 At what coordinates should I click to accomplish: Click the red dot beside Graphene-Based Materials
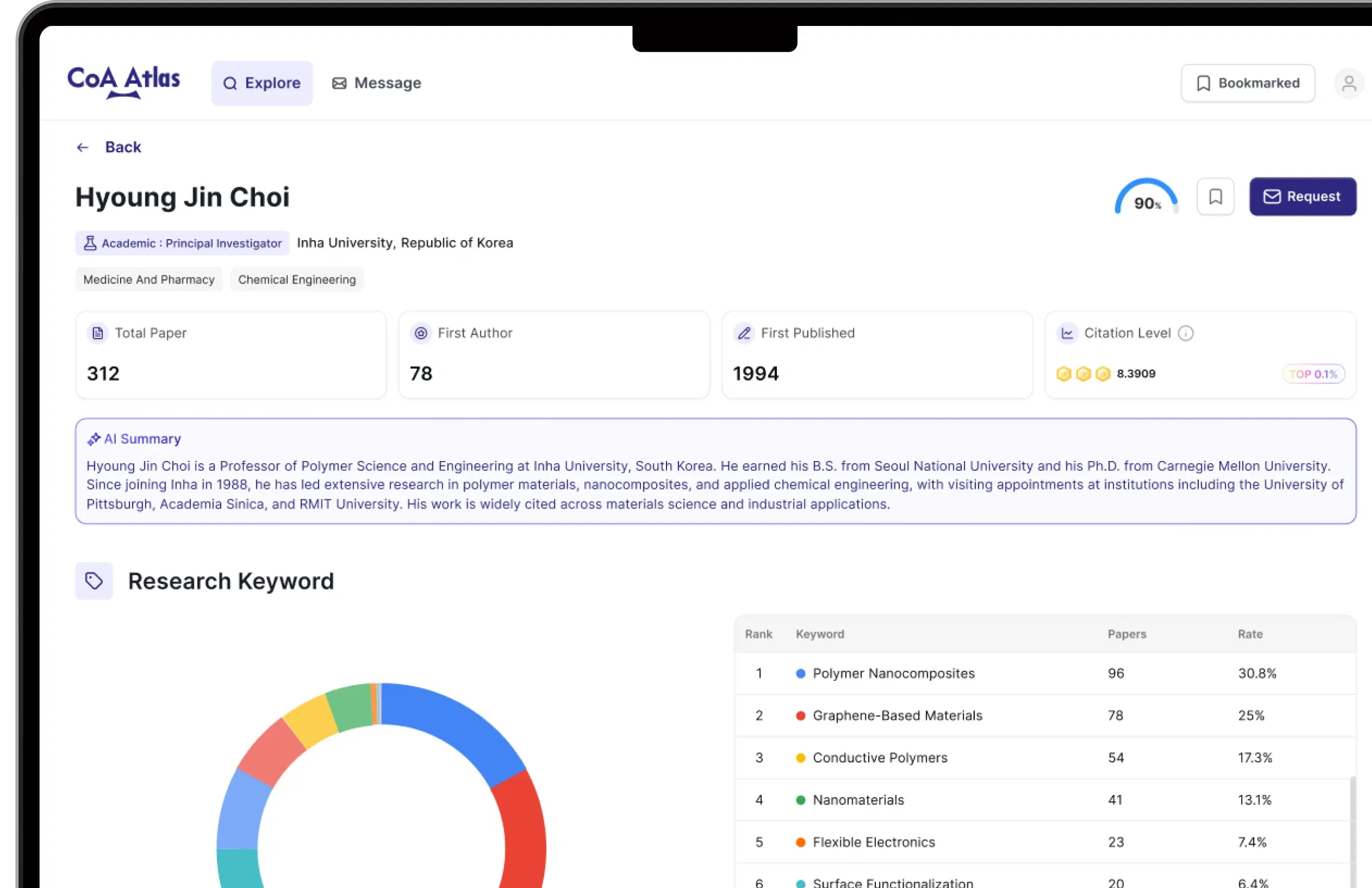point(800,715)
